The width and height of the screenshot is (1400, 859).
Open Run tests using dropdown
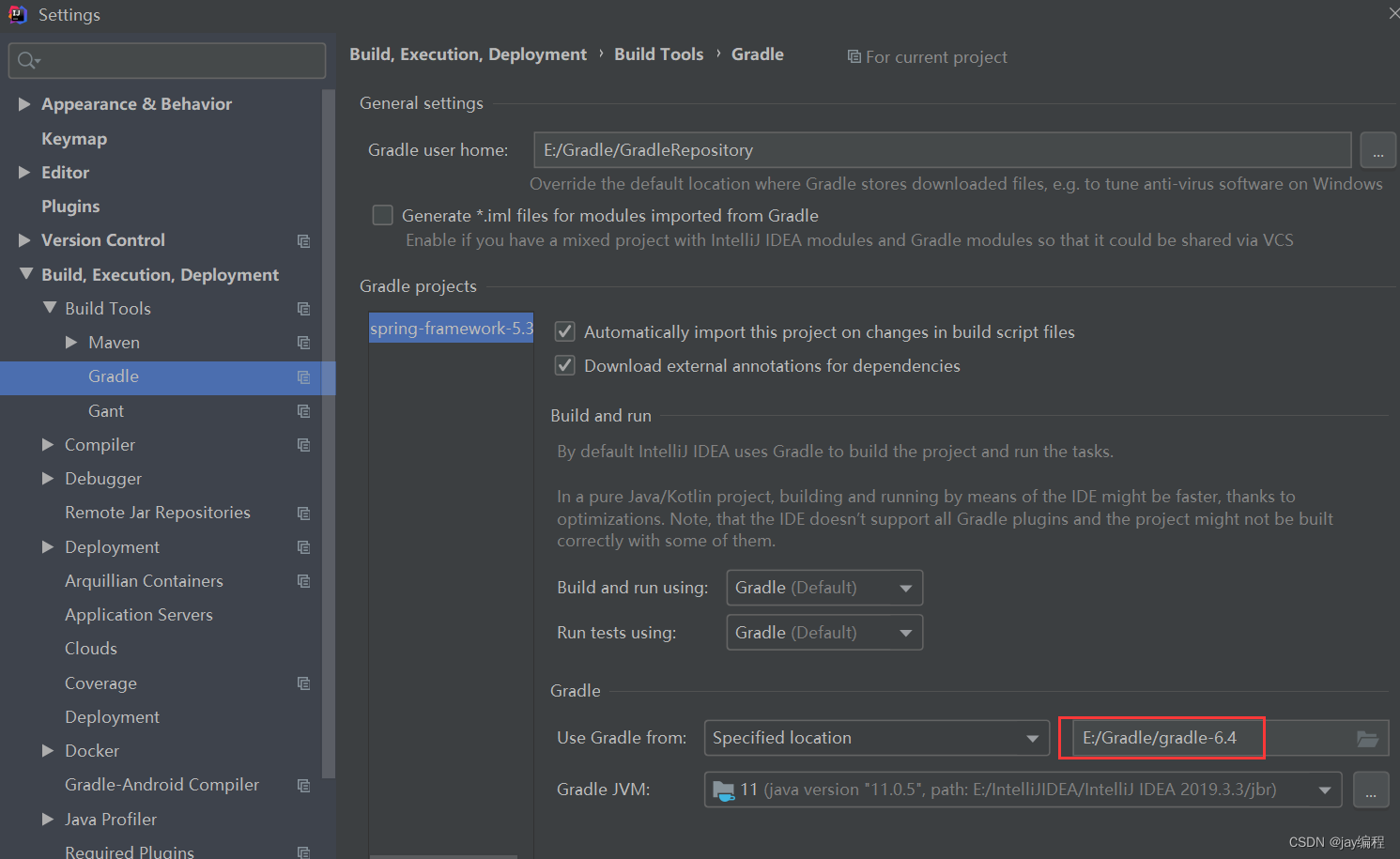[824, 633]
